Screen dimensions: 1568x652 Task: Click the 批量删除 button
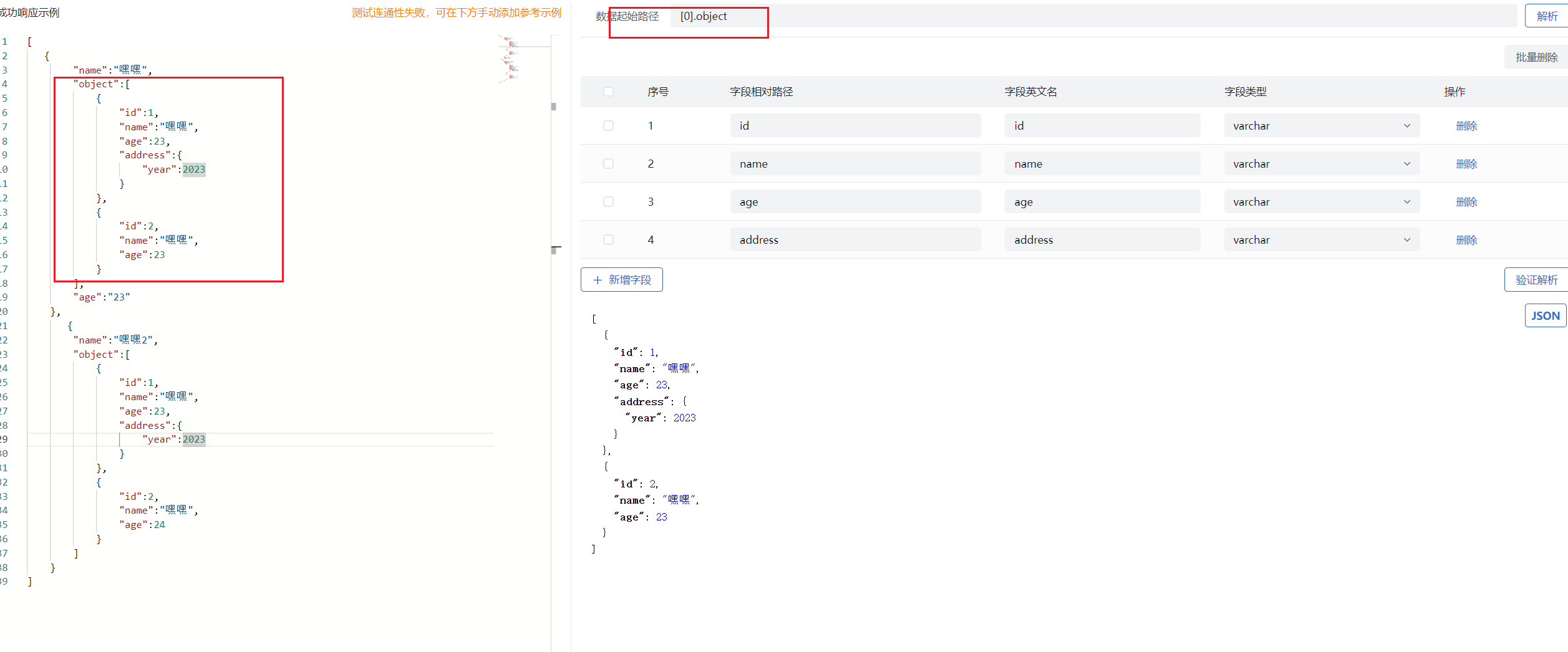[x=1536, y=57]
